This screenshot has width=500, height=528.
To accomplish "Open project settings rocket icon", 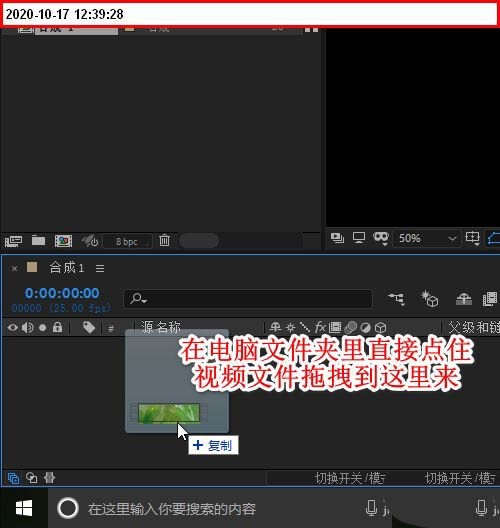I will click(x=90, y=241).
